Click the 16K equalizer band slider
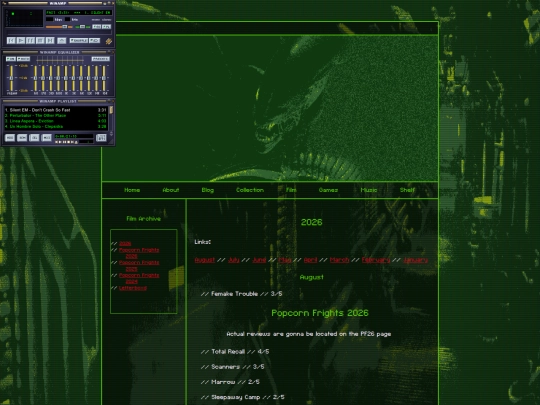This screenshot has height=405, width=540. tap(104, 78)
